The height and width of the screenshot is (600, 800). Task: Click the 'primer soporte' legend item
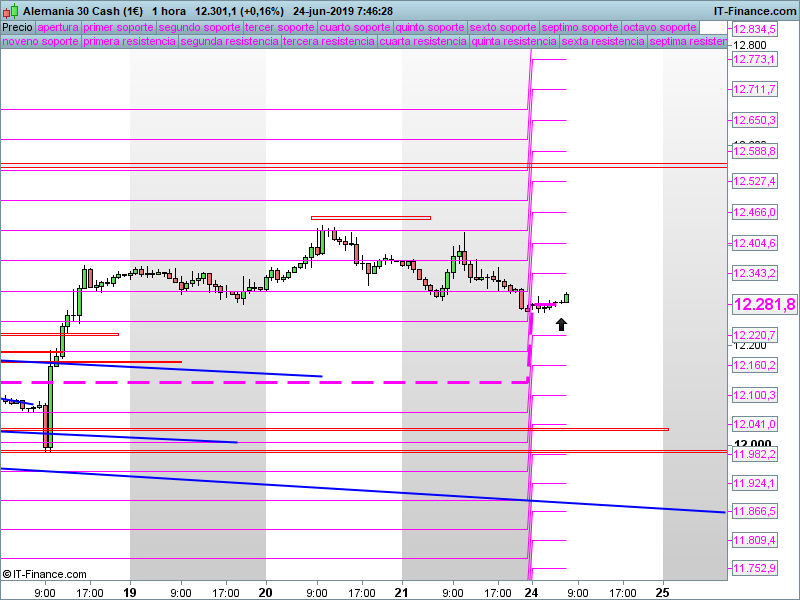click(x=119, y=27)
